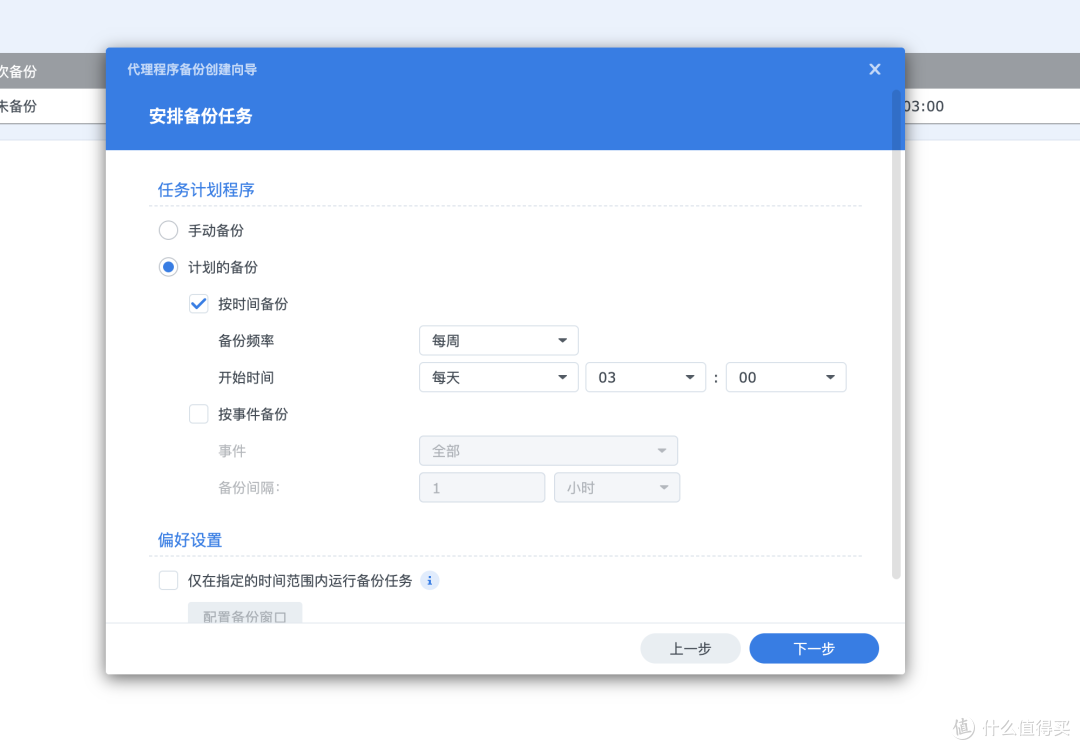Click the 任务计划程序 section heading
The width and height of the screenshot is (1080, 750).
[206, 190]
